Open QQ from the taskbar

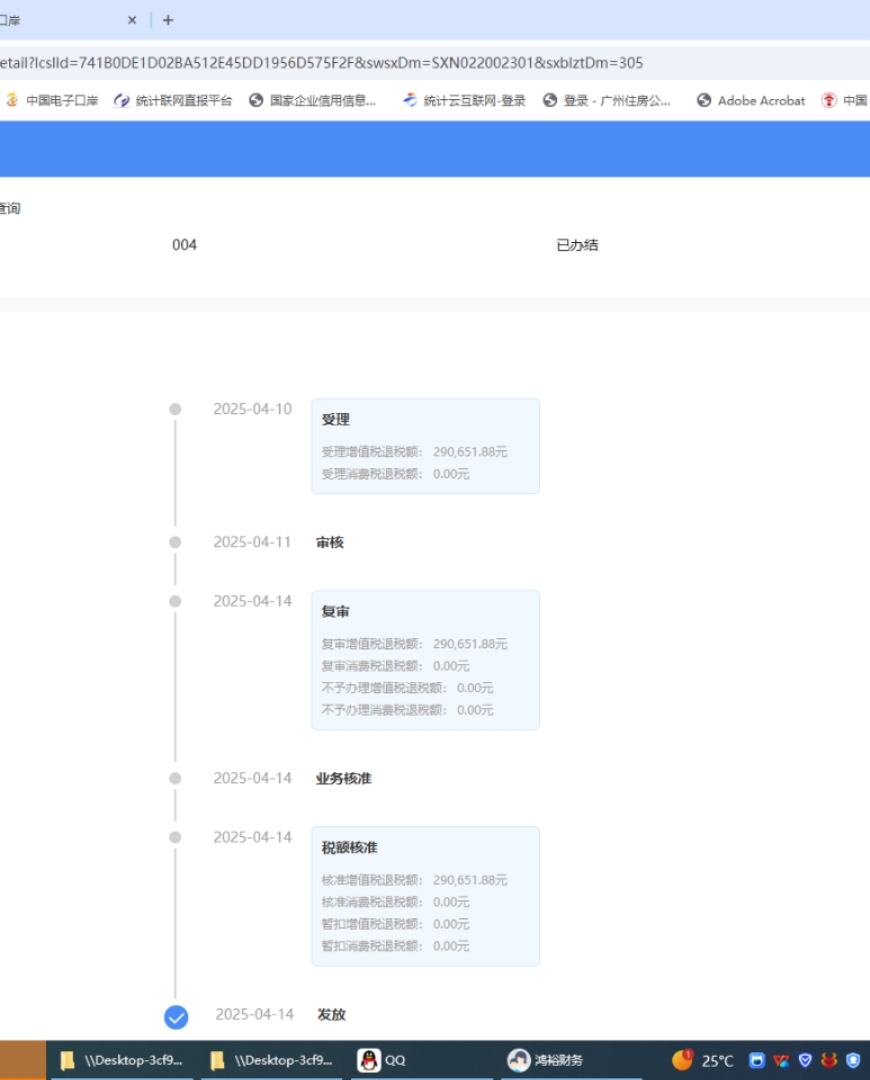(x=383, y=1061)
